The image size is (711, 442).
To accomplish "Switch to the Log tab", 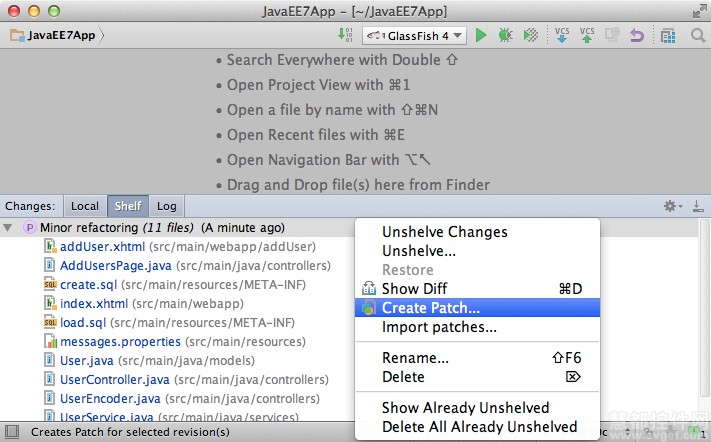I will (x=166, y=206).
